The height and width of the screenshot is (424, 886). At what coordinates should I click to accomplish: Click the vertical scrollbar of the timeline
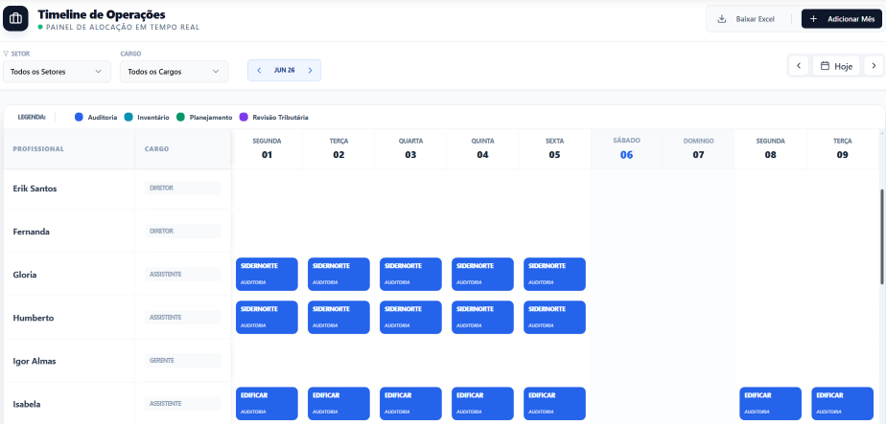[x=883, y=236]
